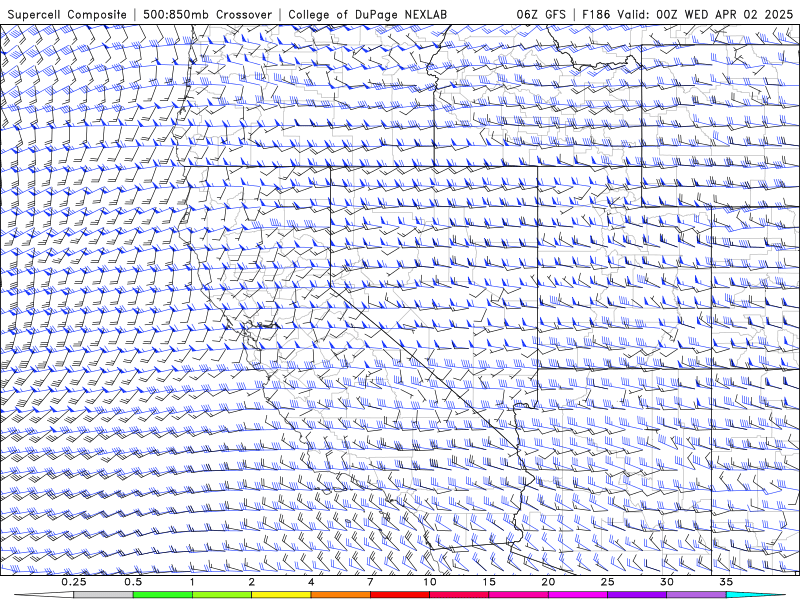Select the lavender 30–35 color bar segment
This screenshot has height=600, width=800.
coord(696,595)
